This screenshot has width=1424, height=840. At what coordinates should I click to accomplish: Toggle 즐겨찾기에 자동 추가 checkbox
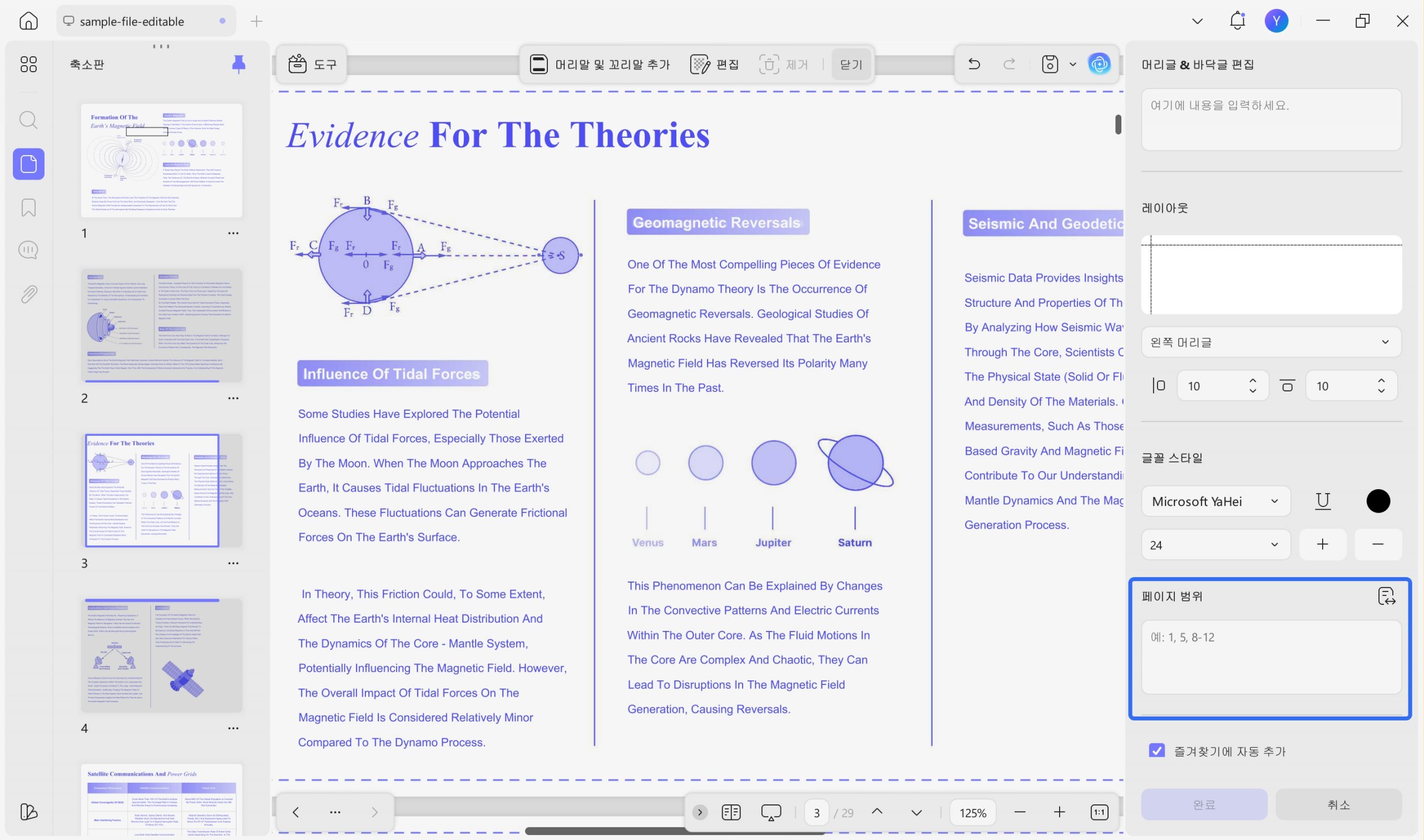click(x=1157, y=750)
